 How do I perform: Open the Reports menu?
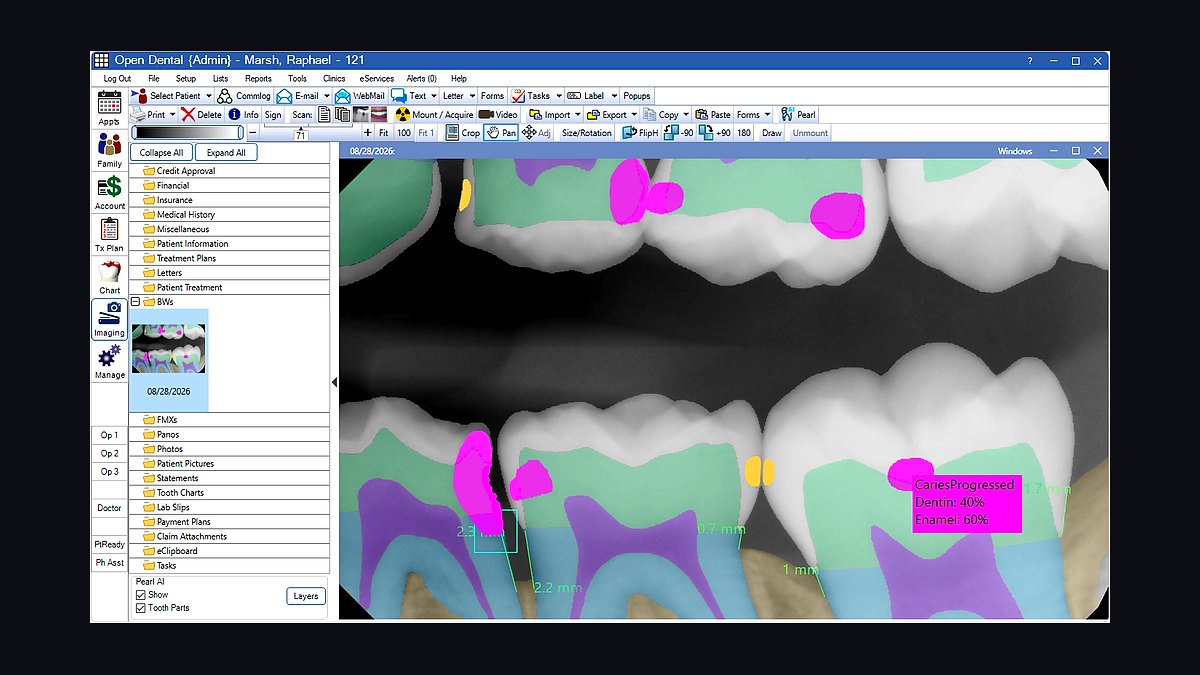pyautogui.click(x=258, y=78)
